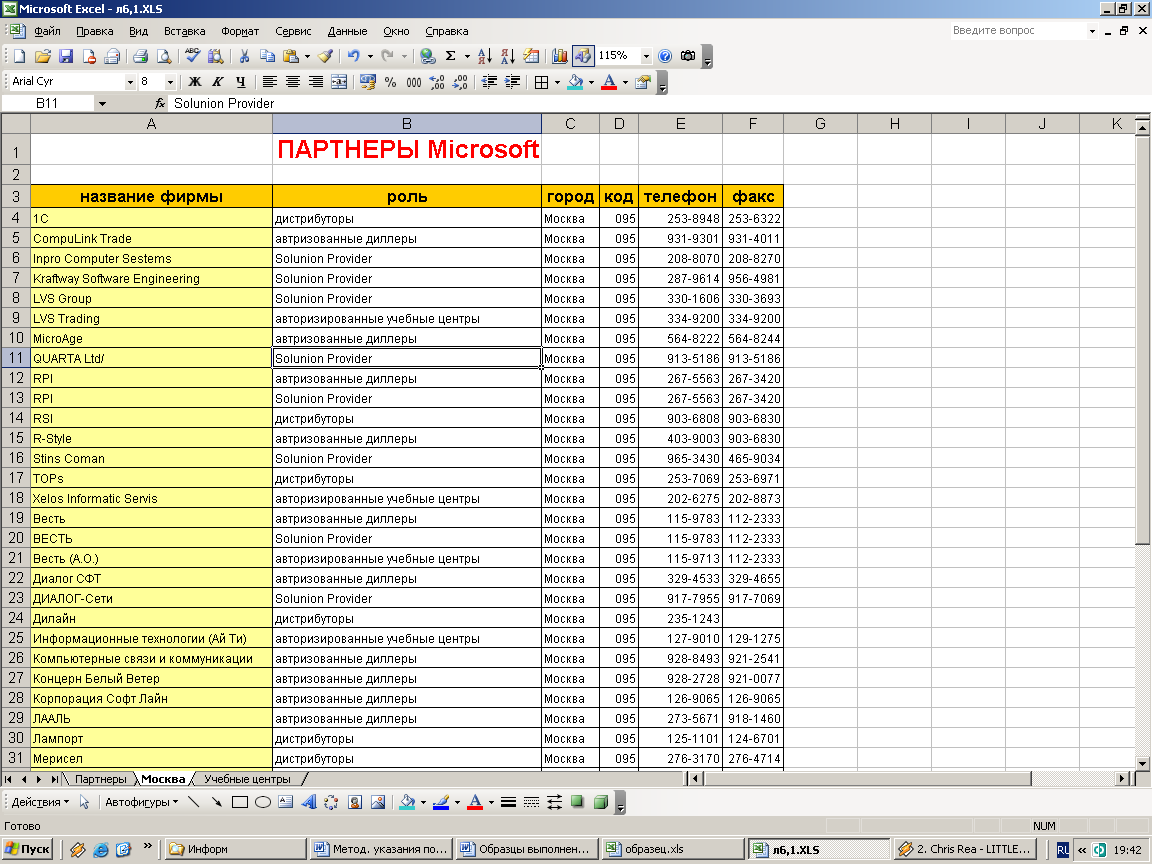This screenshot has height=864, width=1152.
Task: Switch keyboard language indicator RU
Action: click(x=1062, y=849)
